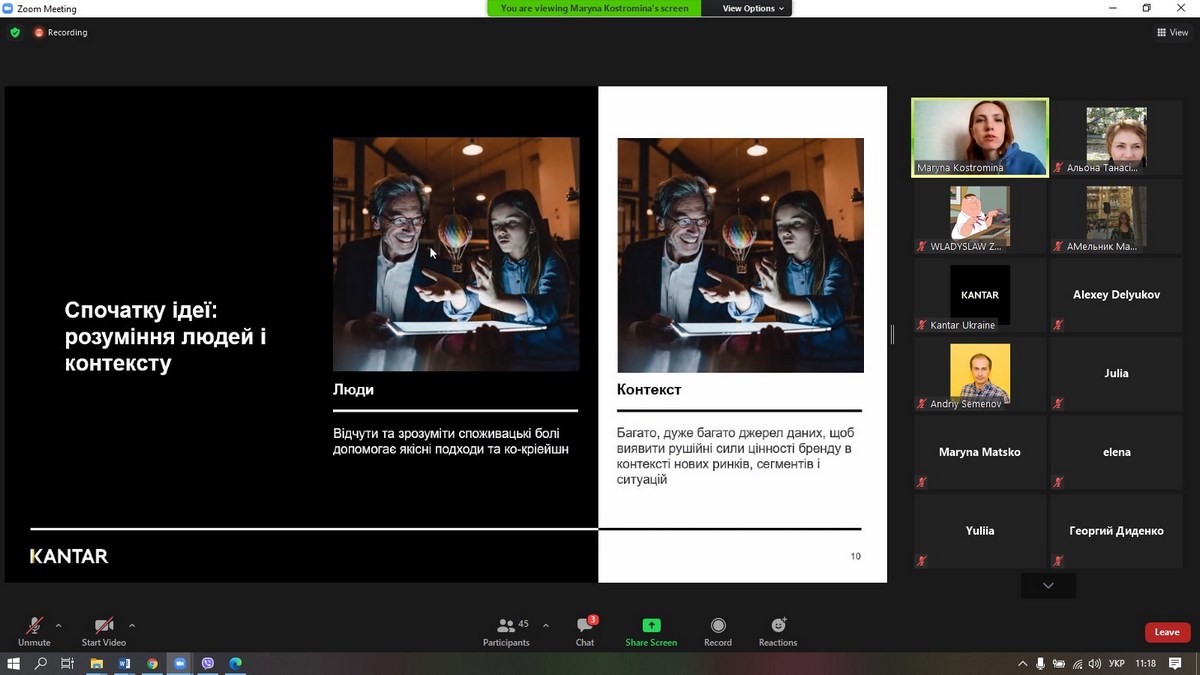Image resolution: width=1200 pixels, height=675 pixels.
Task: Start recording with the Record icon
Action: click(717, 626)
